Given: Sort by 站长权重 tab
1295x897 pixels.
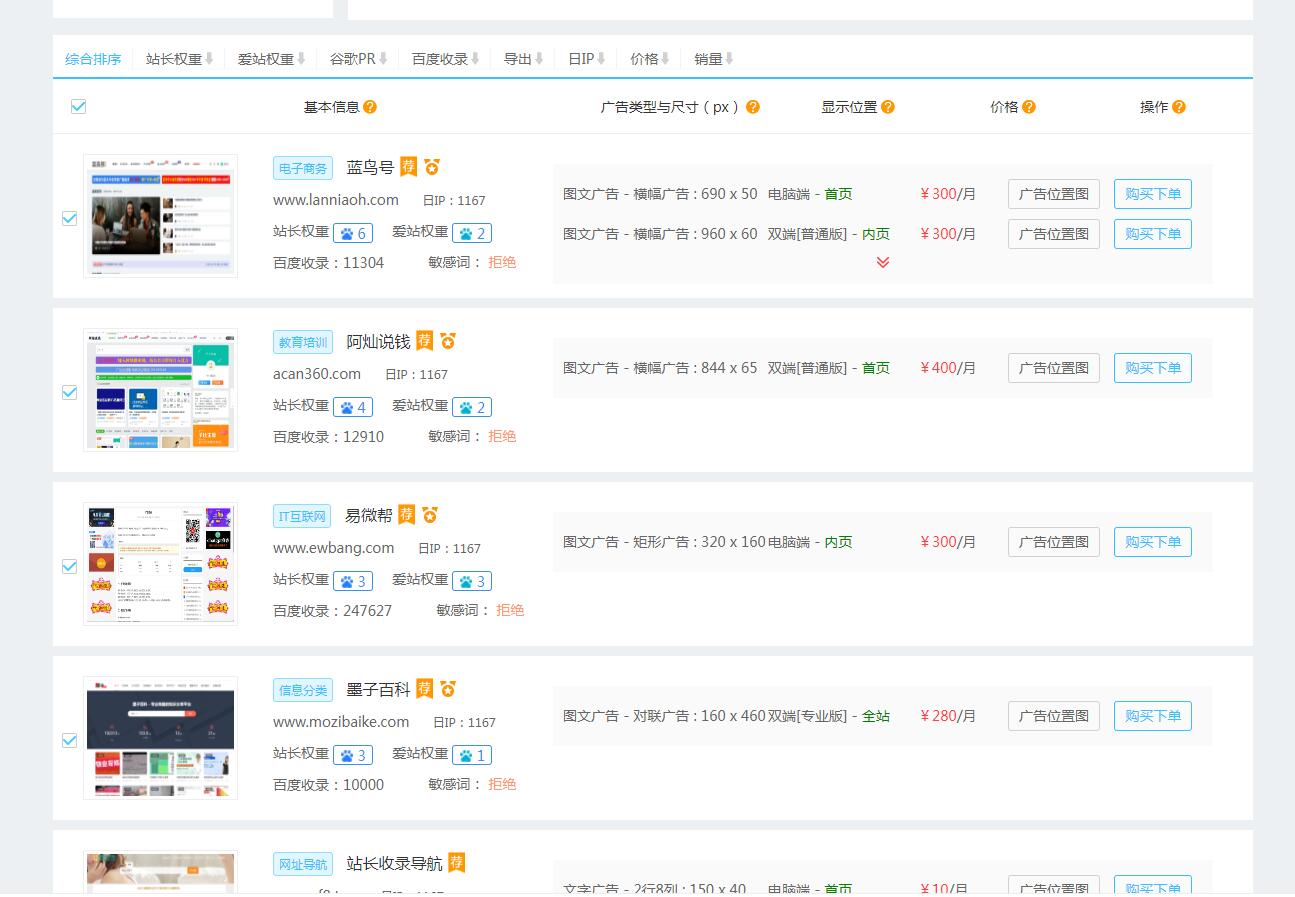Looking at the screenshot, I should pyautogui.click(x=180, y=59).
